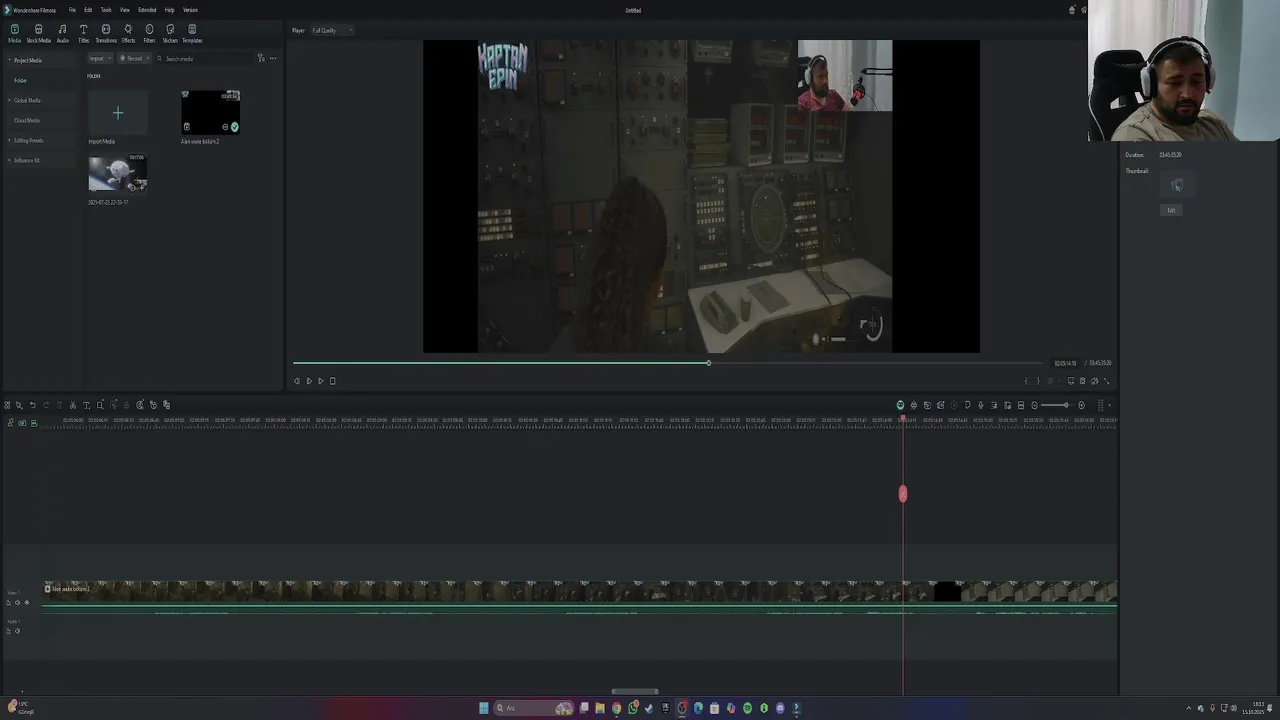Screen dimensions: 1280x720
Task: Click the Edit thumbnail button
Action: [1171, 210]
